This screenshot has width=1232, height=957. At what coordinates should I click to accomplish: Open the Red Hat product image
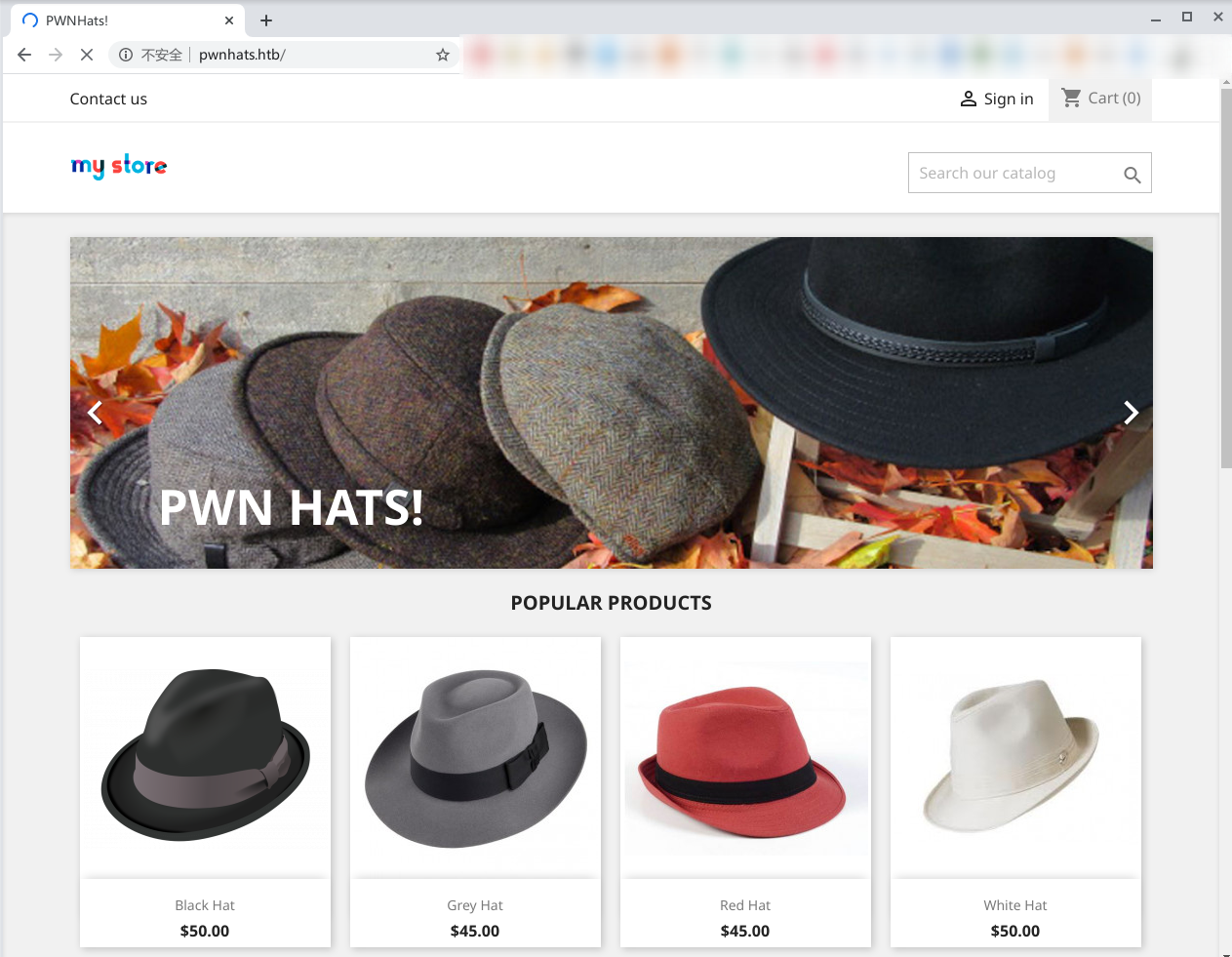click(745, 755)
